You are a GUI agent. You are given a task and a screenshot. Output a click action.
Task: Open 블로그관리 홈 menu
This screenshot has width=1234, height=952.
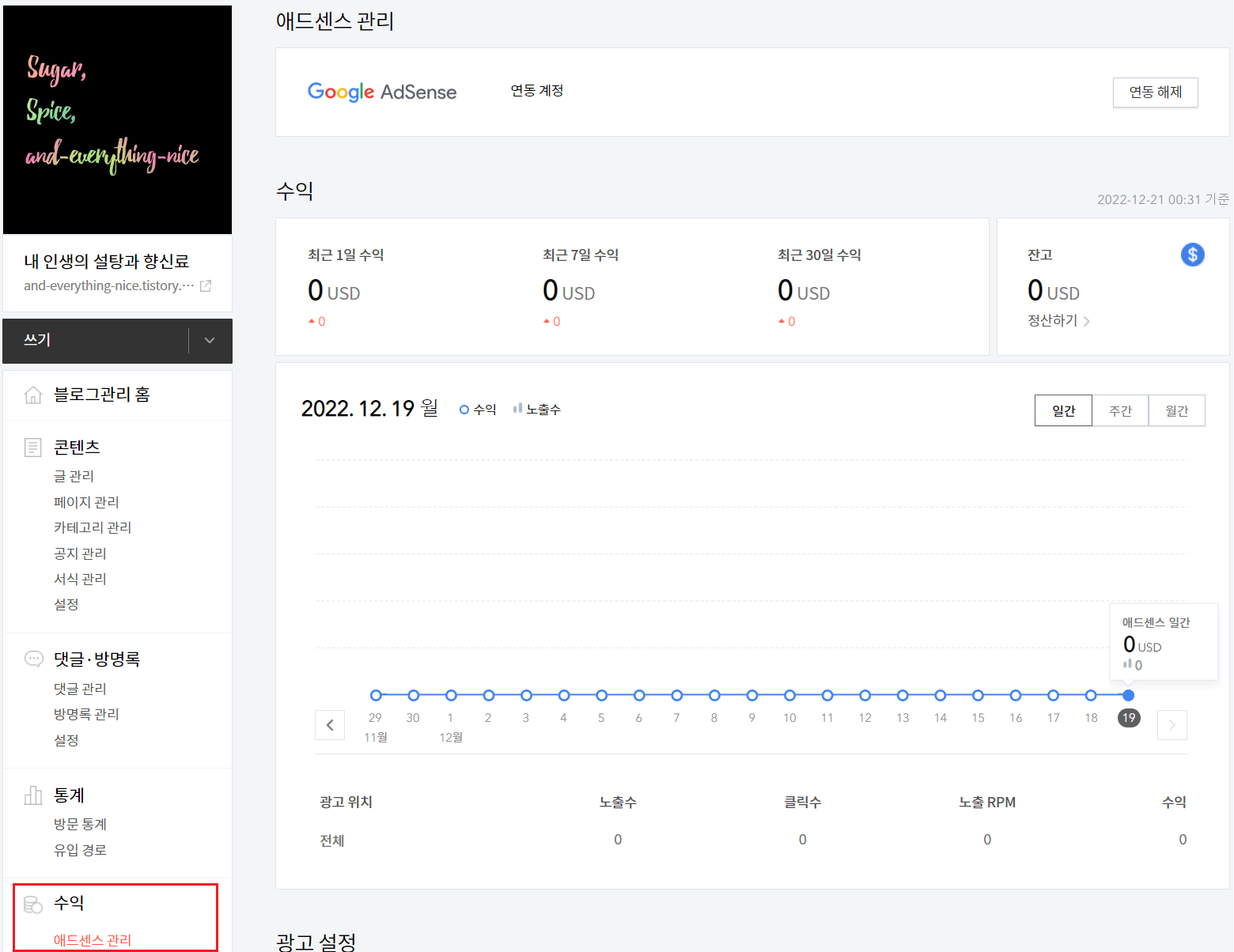101,395
